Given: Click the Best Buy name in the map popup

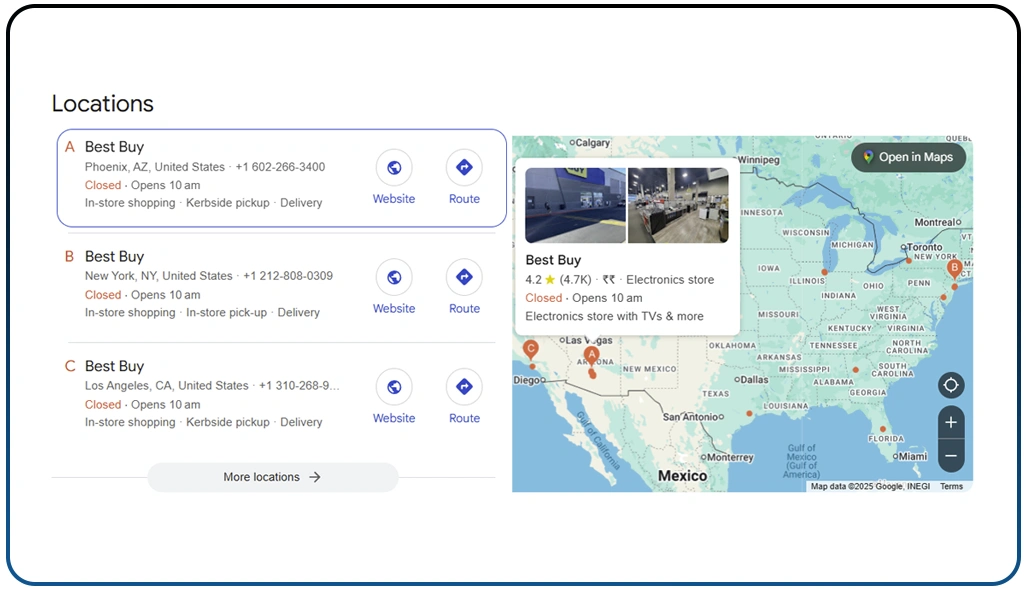Looking at the screenshot, I should pos(553,260).
